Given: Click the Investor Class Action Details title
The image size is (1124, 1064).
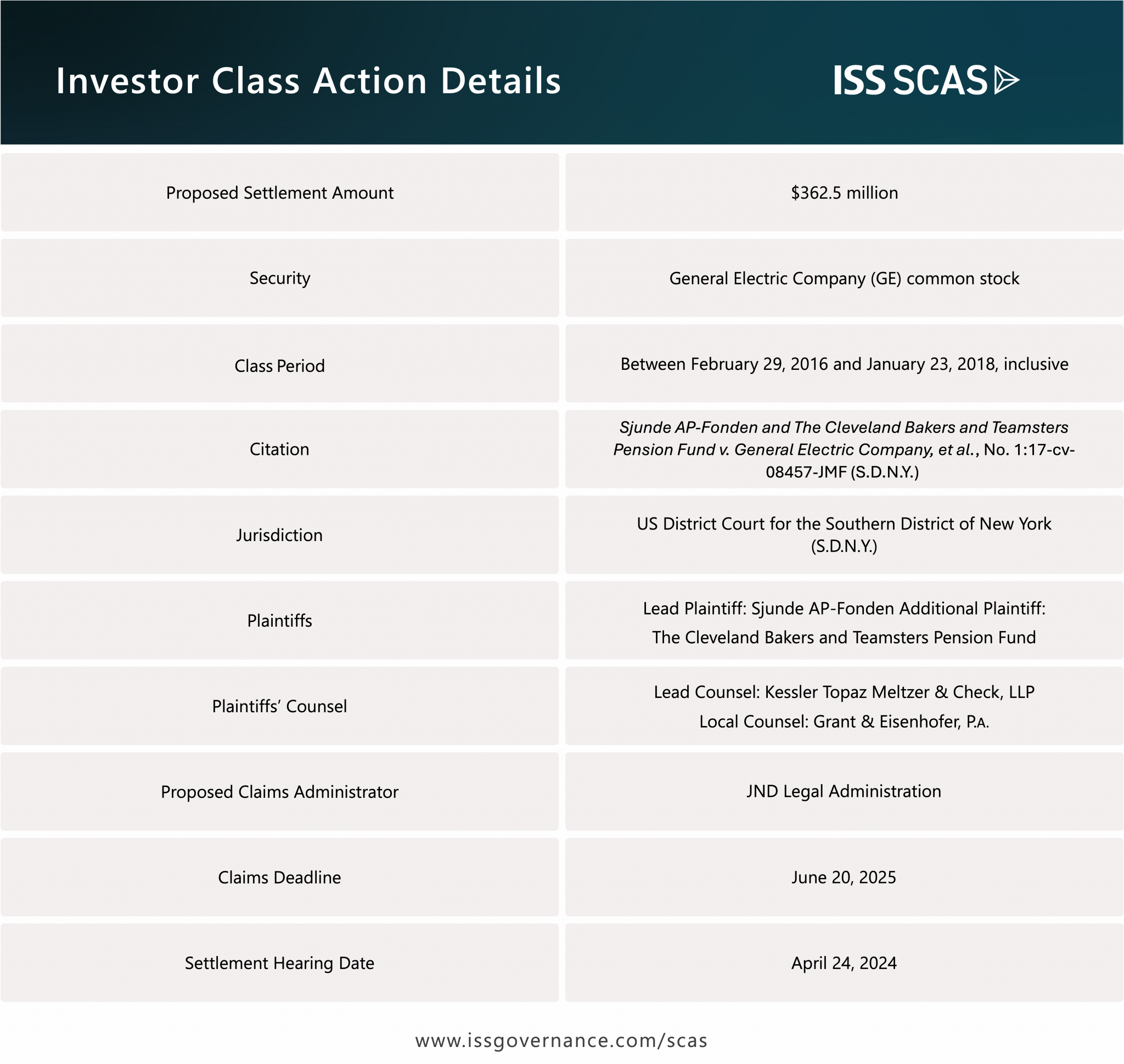Looking at the screenshot, I should [308, 81].
